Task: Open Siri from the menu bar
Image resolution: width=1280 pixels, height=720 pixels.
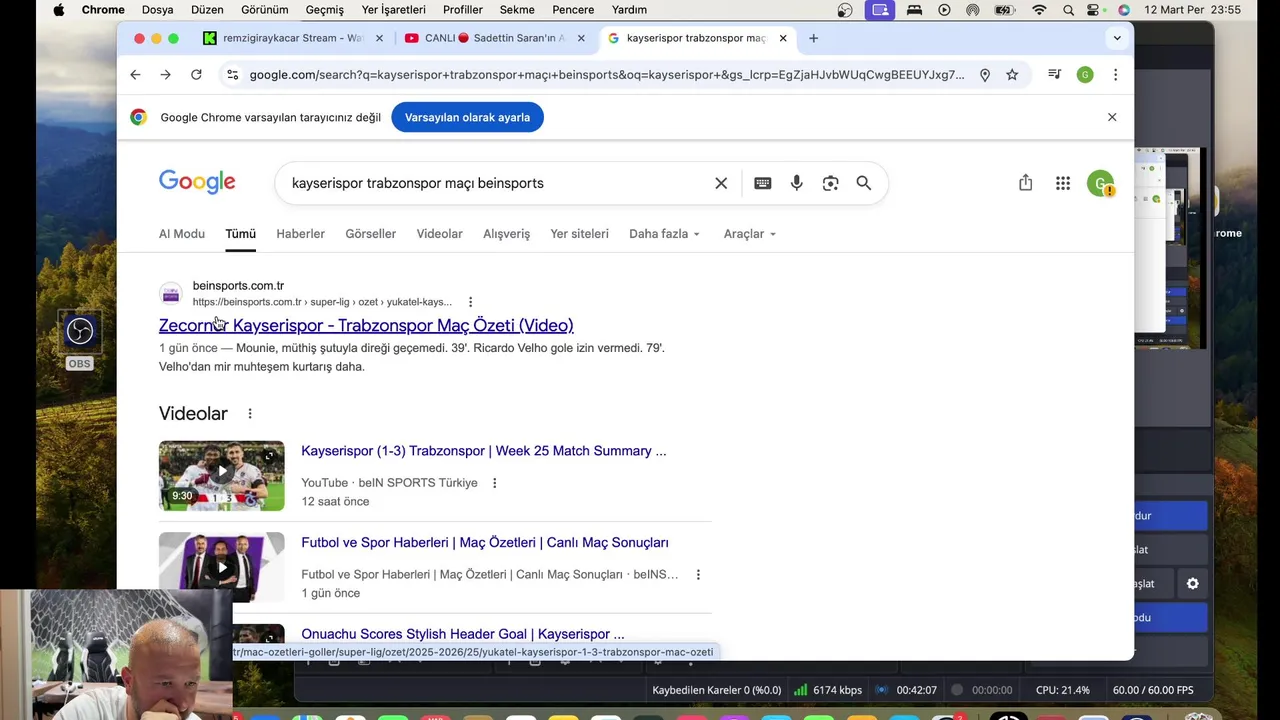Action: [1124, 10]
